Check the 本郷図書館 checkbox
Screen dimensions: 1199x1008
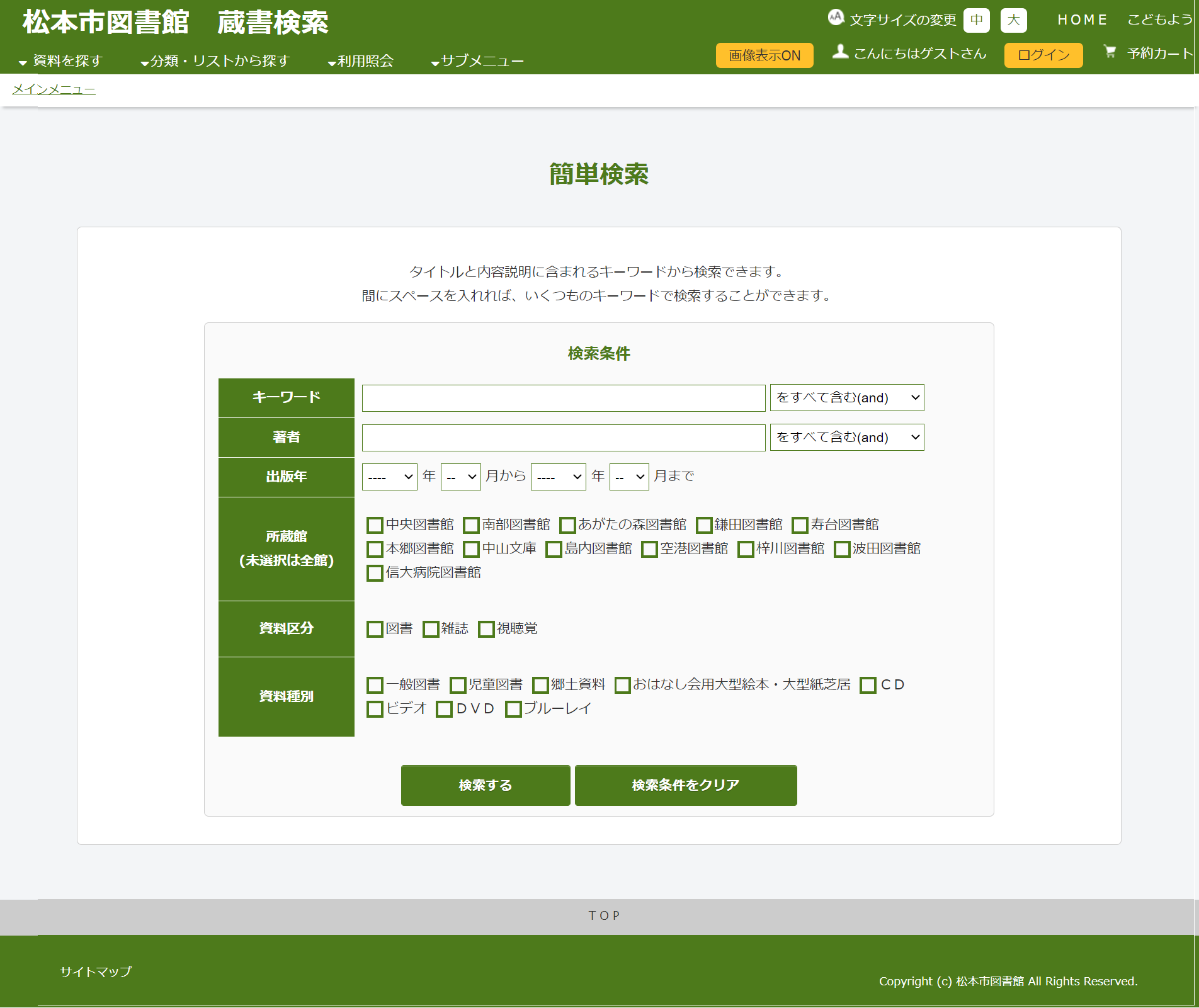tap(375, 549)
